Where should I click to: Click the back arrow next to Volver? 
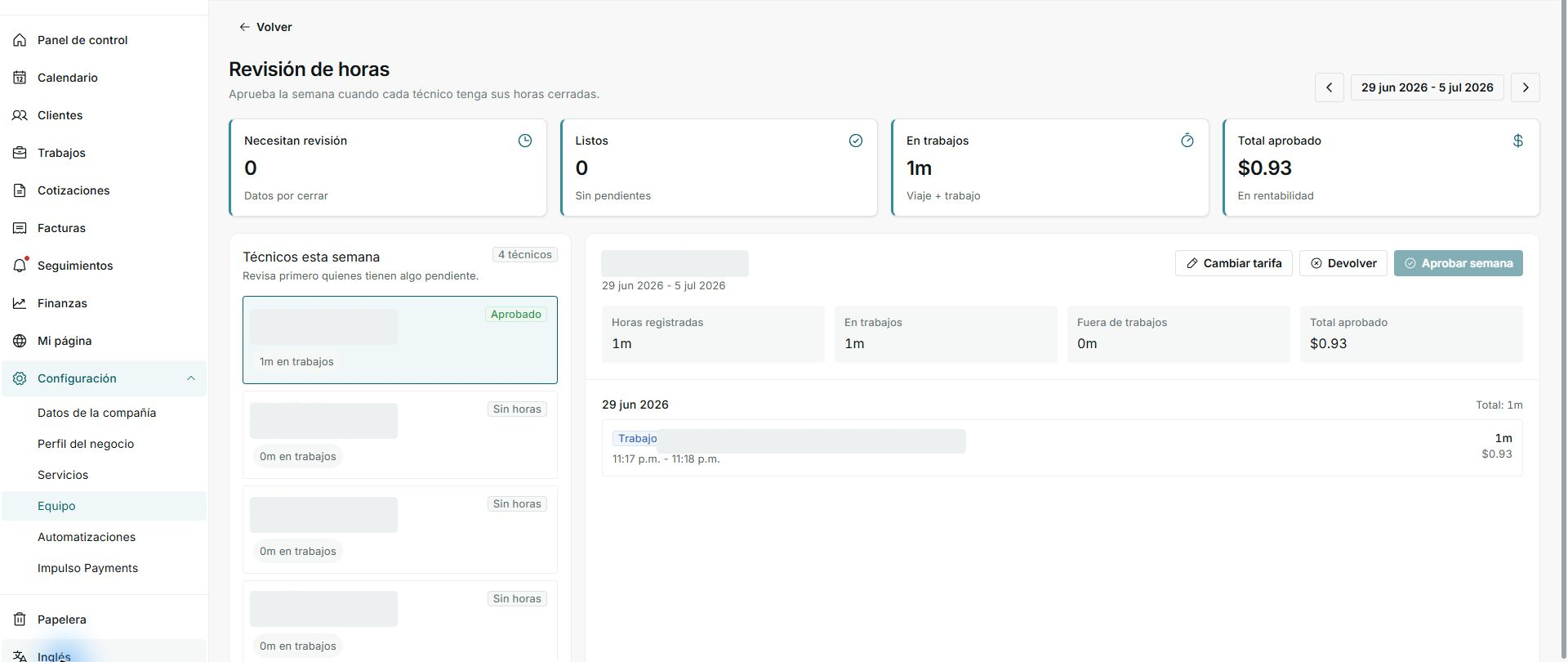point(244,27)
